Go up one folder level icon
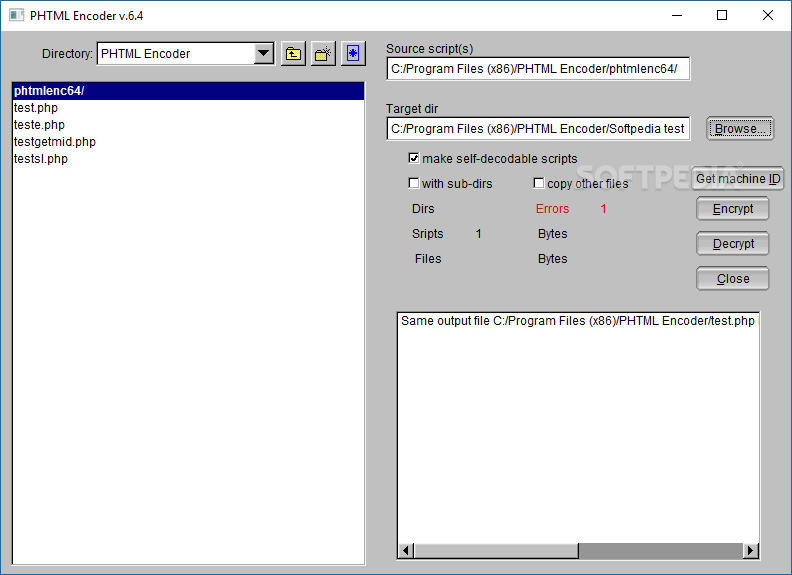 [293, 54]
